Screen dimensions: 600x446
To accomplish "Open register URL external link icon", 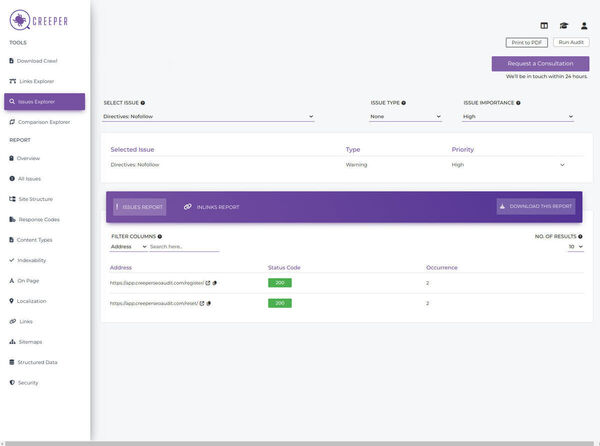I will (x=208, y=283).
